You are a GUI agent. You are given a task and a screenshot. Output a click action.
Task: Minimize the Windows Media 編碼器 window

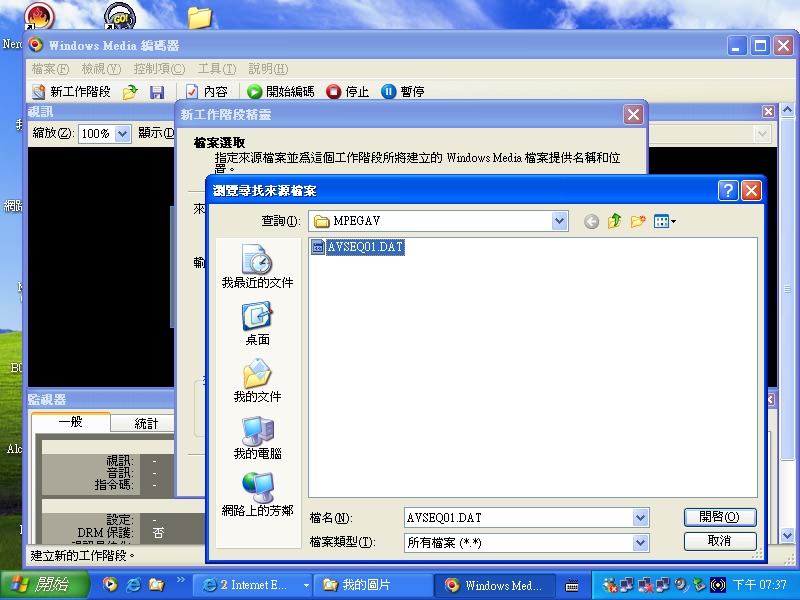737,46
